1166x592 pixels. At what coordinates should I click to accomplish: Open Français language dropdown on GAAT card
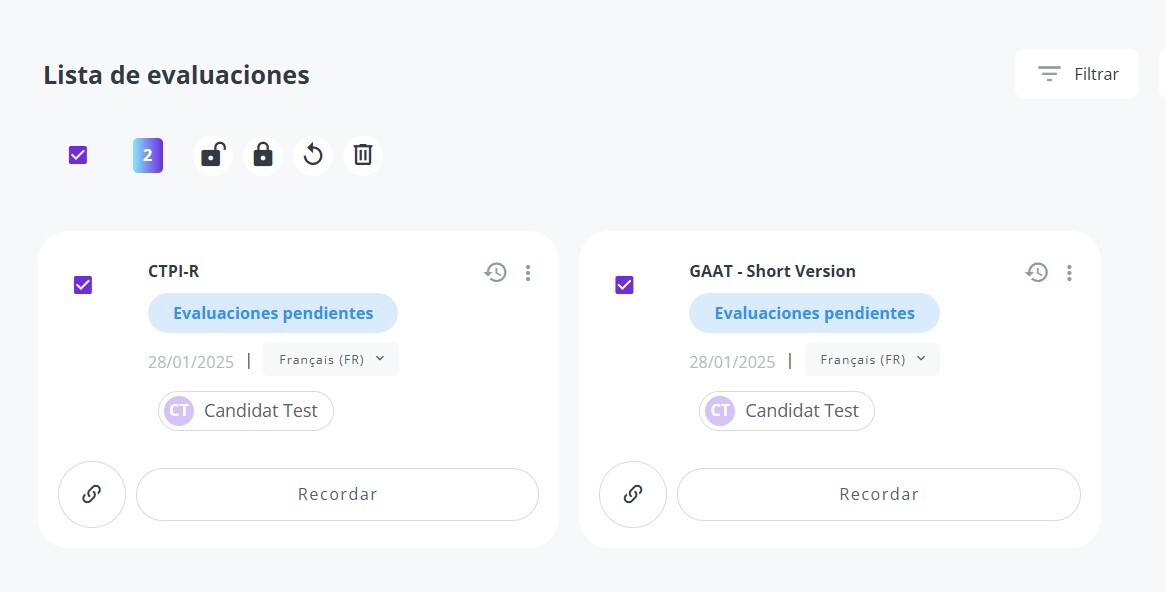pyautogui.click(x=872, y=360)
